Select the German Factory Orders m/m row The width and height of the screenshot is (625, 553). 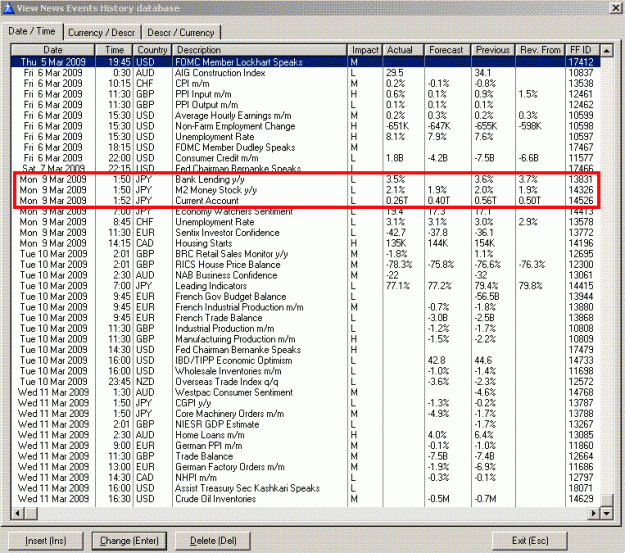pyautogui.click(x=306, y=467)
